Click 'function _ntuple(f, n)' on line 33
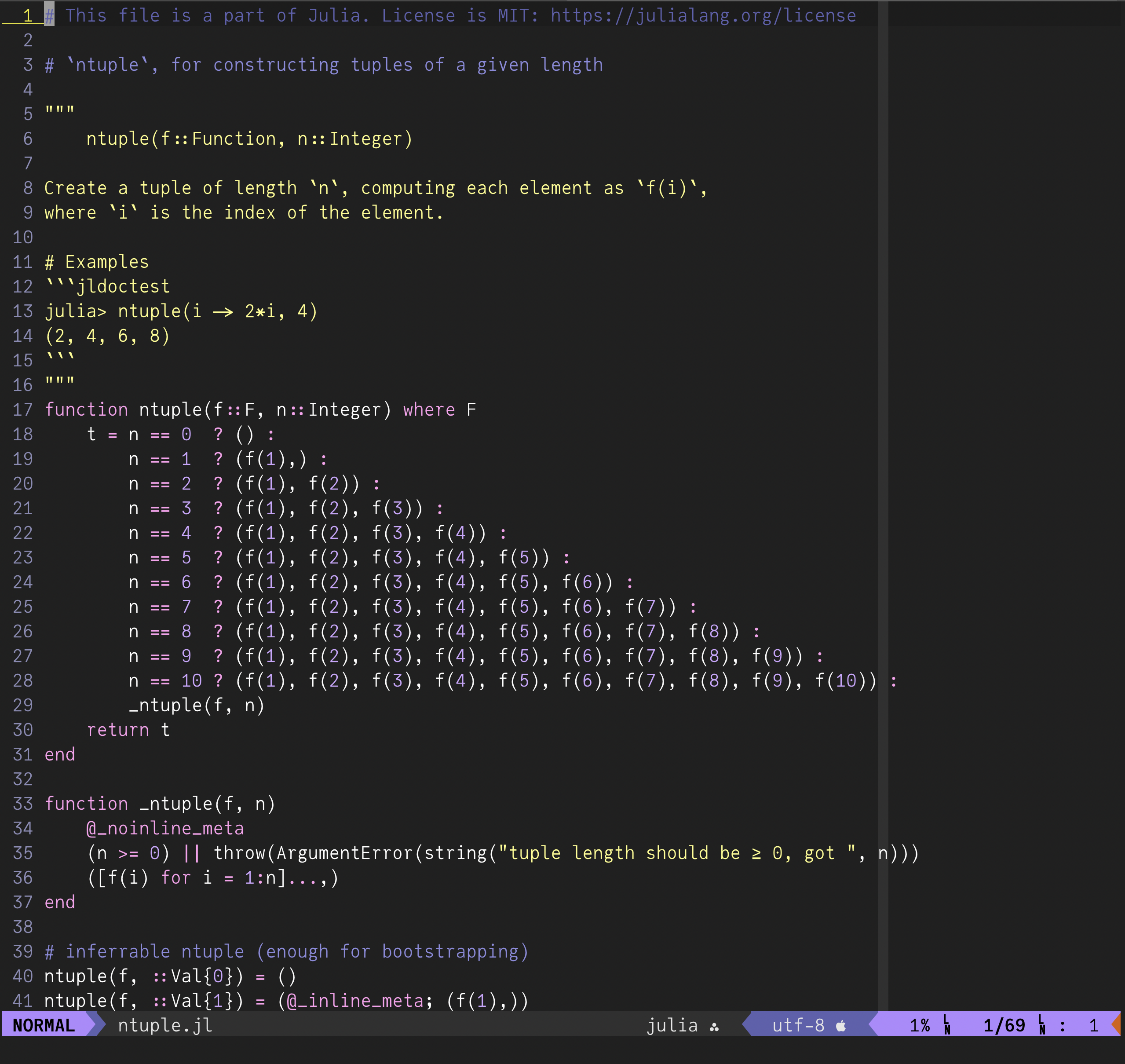The height and width of the screenshot is (1064, 1125). click(x=160, y=804)
